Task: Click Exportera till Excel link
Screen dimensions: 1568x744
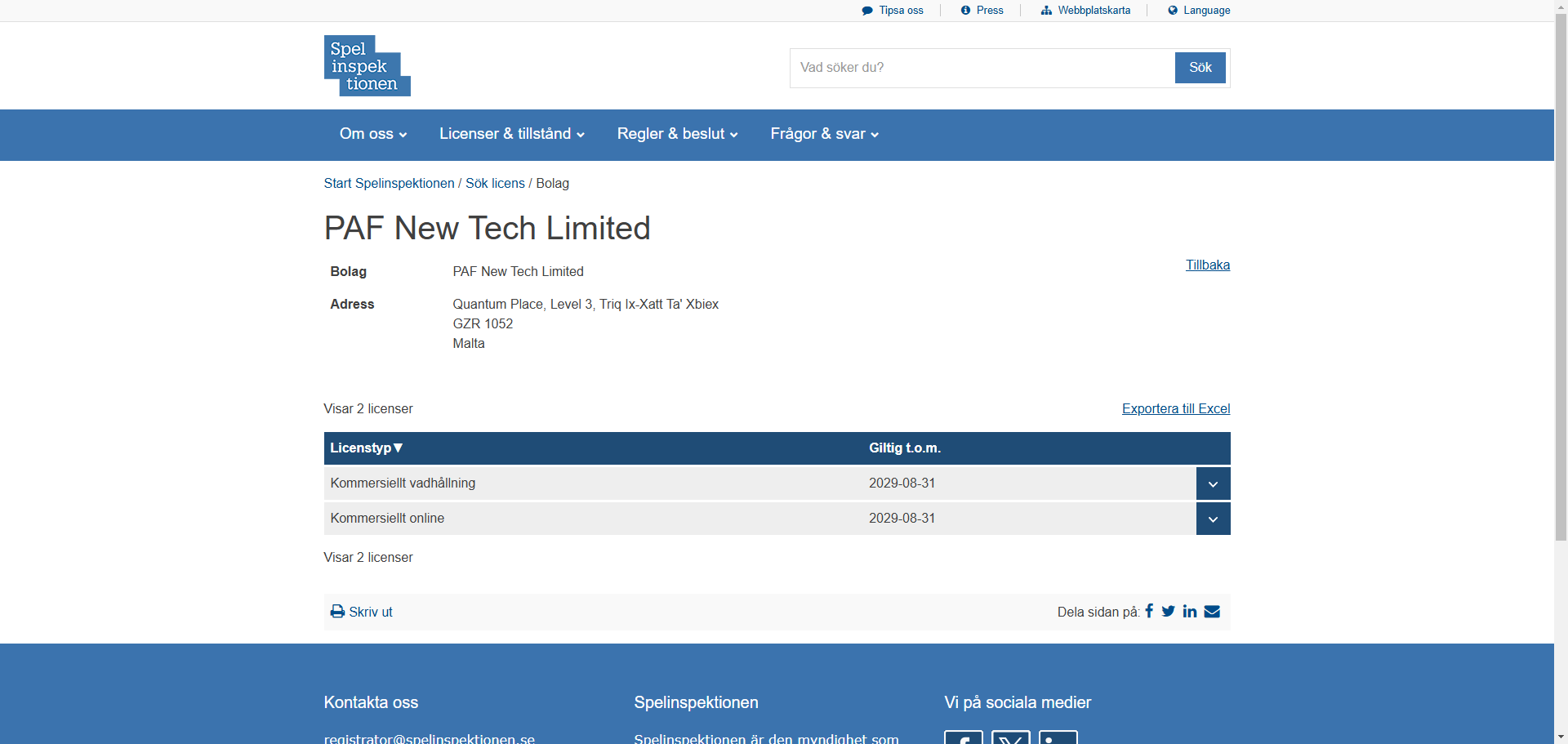Action: point(1176,409)
